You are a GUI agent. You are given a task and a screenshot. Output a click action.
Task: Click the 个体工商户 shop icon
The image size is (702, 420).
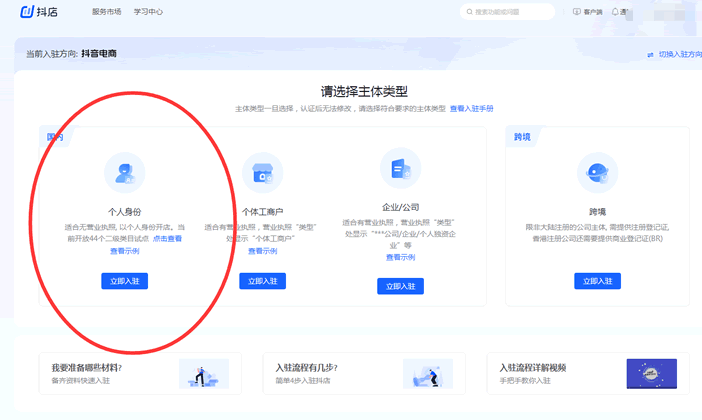(x=263, y=173)
